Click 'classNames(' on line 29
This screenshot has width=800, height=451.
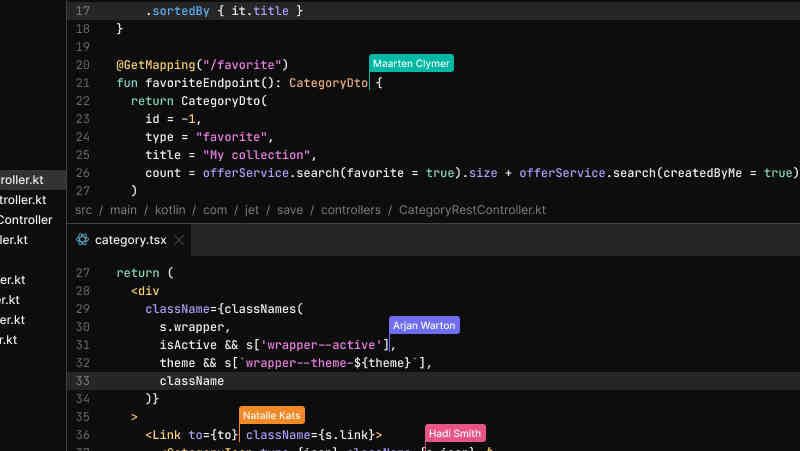264,309
